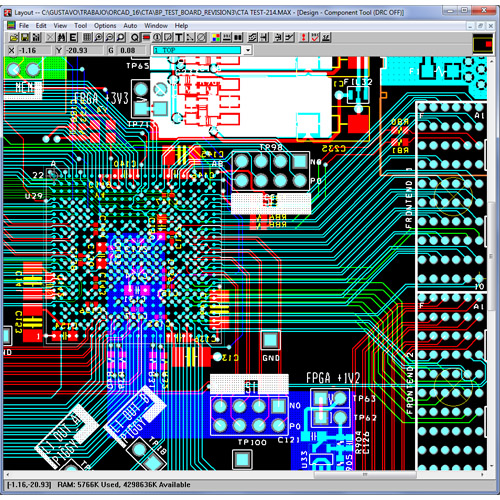This screenshot has height=500, width=500.
Task: Click the Y coordinate field
Action: pos(83,50)
